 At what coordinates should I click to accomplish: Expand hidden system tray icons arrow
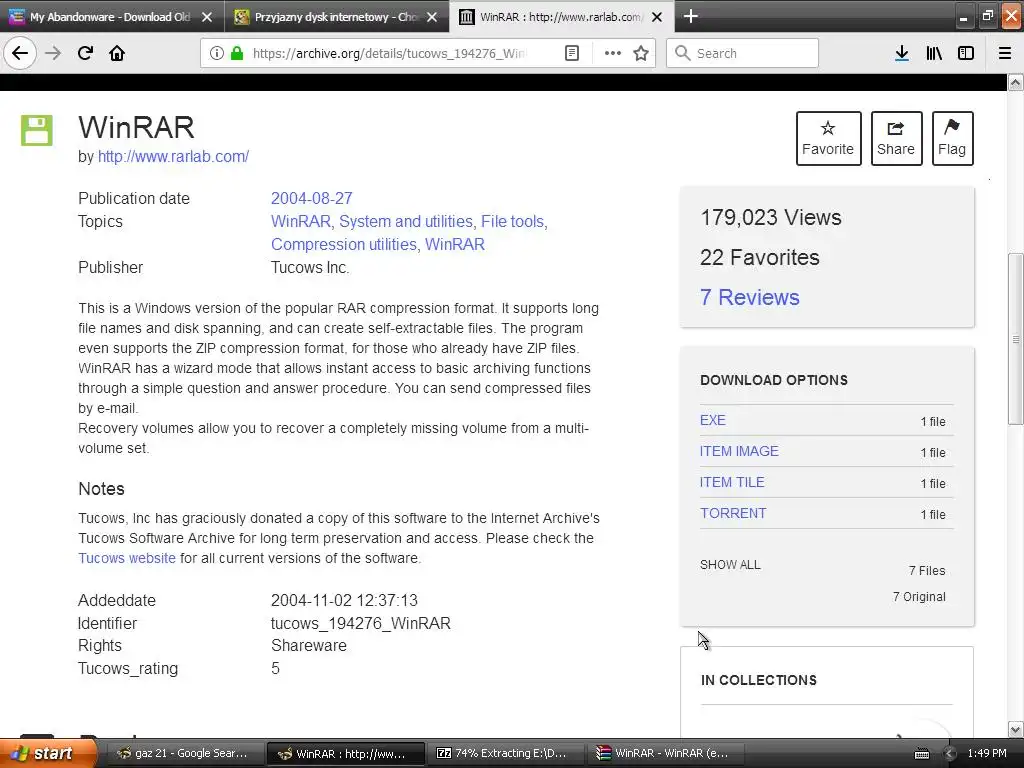(x=950, y=754)
